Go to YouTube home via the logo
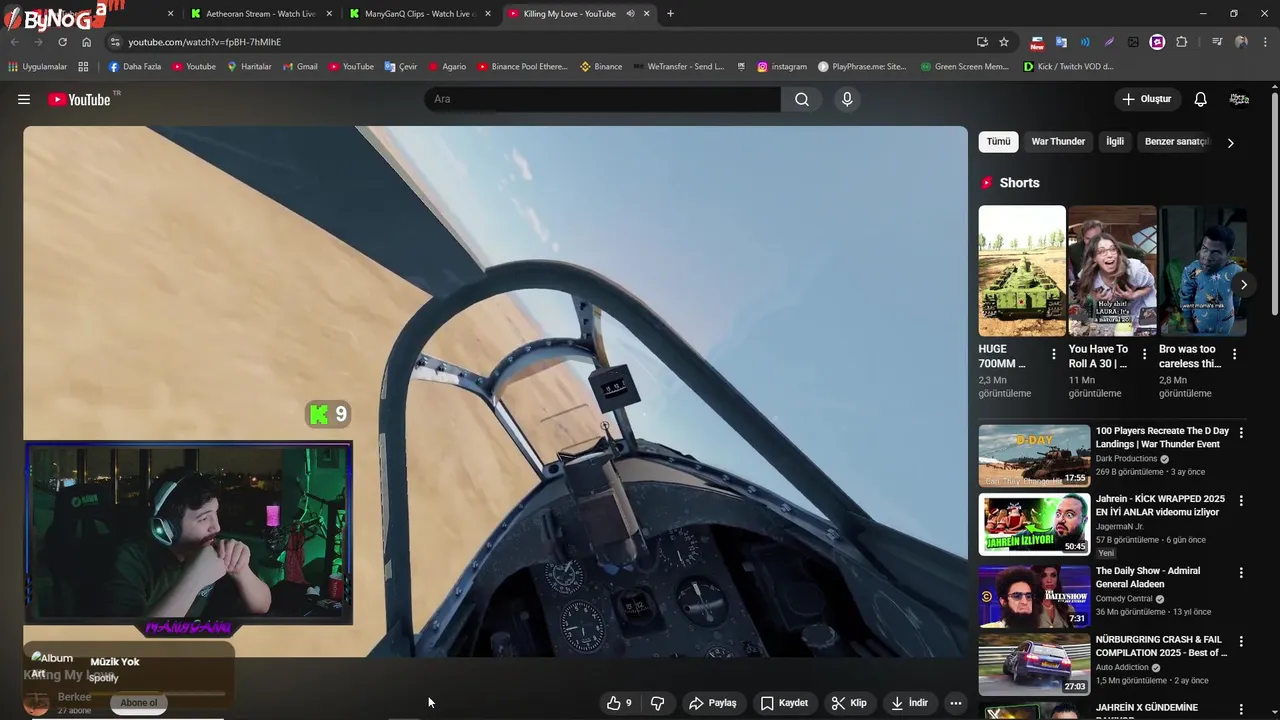1280x720 pixels. [79, 99]
